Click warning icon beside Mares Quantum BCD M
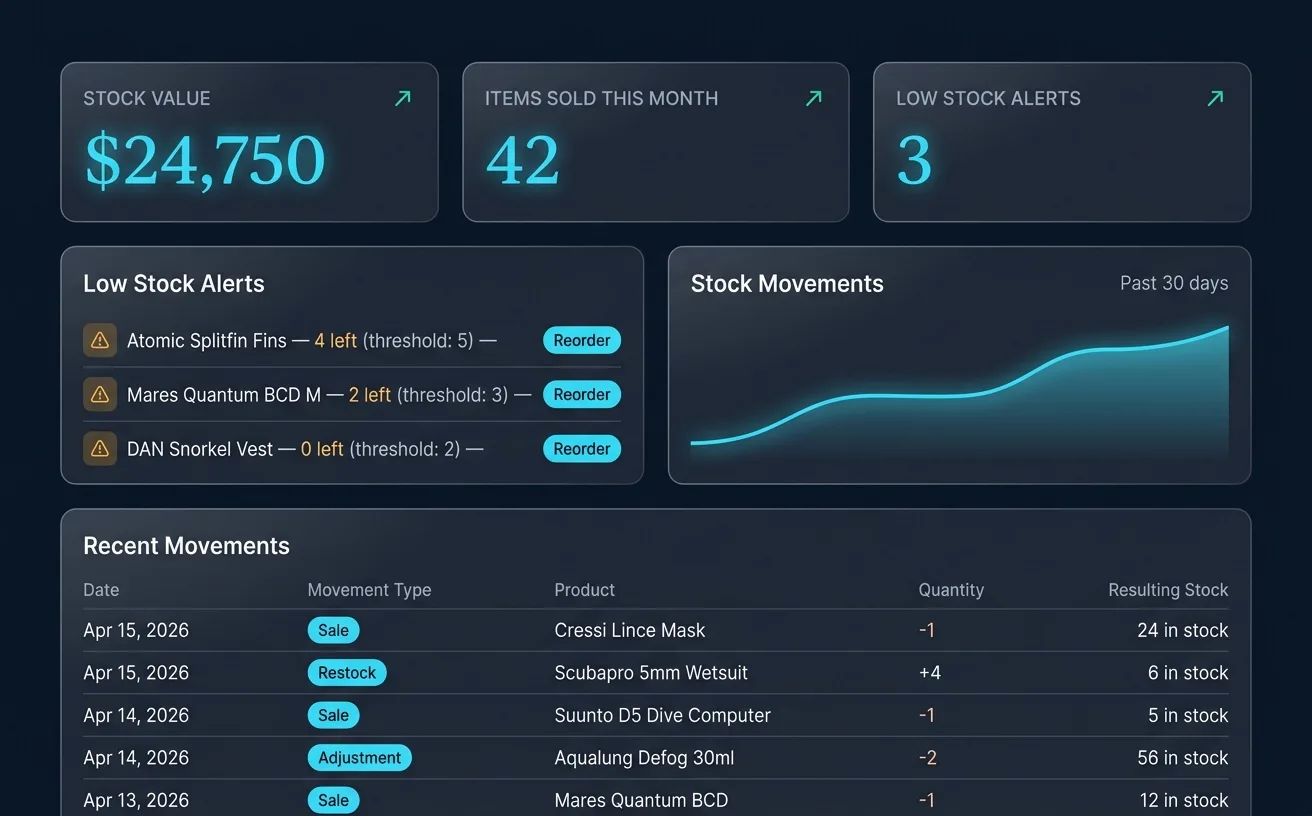 [100, 395]
